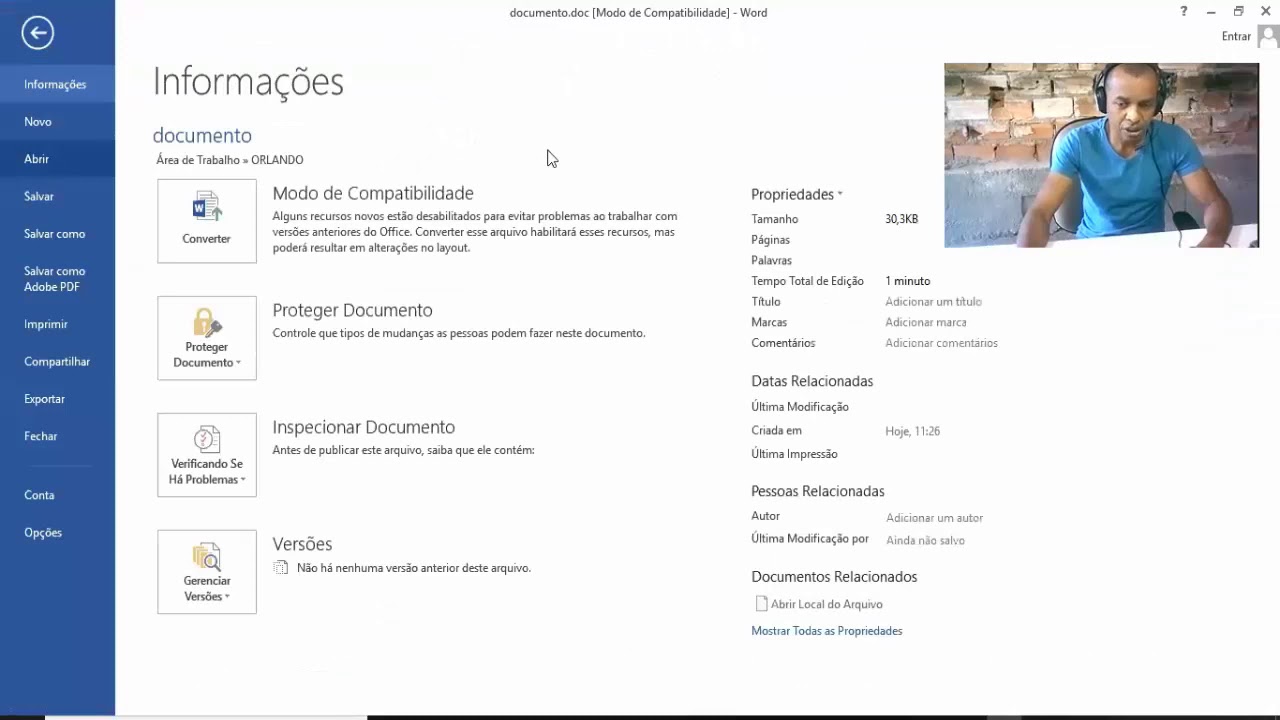1280x720 pixels.
Task: Click Adicionar um autor field
Action: tap(934, 518)
